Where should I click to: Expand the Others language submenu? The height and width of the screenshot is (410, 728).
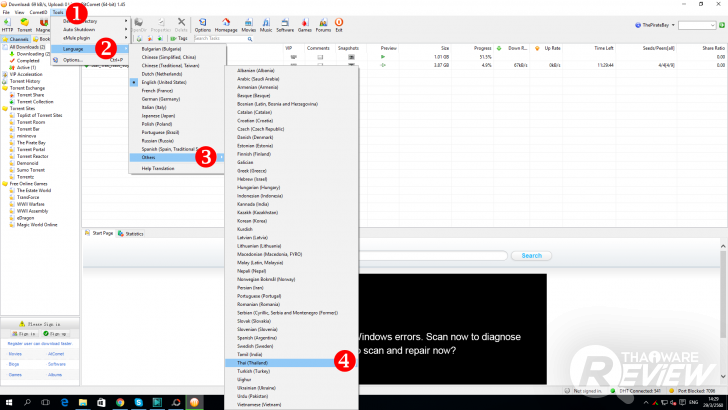tap(177, 157)
